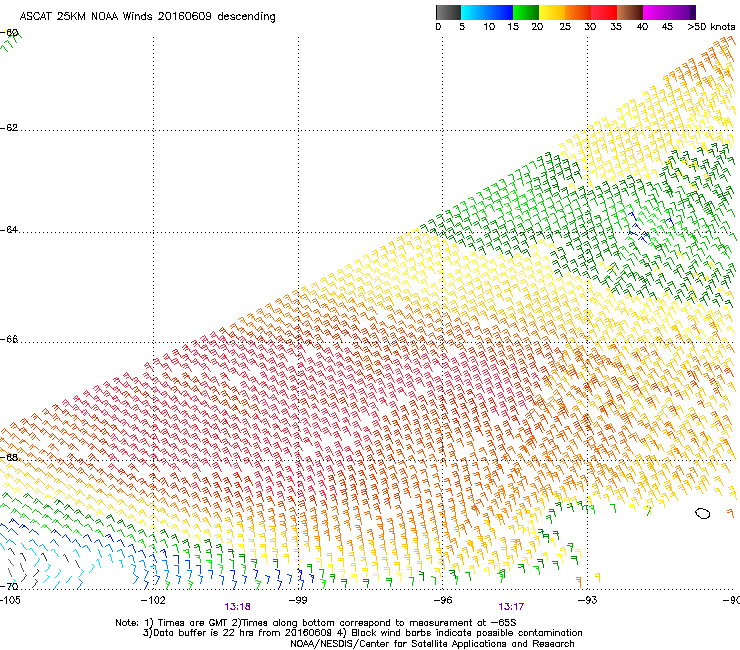Viewport: 740px width, 650px height.
Task: Click the '>50 knots' legend label
Action: pos(711,27)
